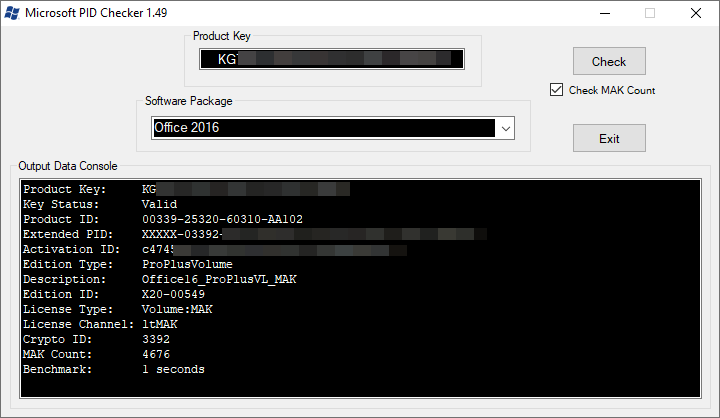This screenshot has width=720, height=418.
Task: Click the Product ID value 00339-25320-60310-AA102
Action: [222, 219]
